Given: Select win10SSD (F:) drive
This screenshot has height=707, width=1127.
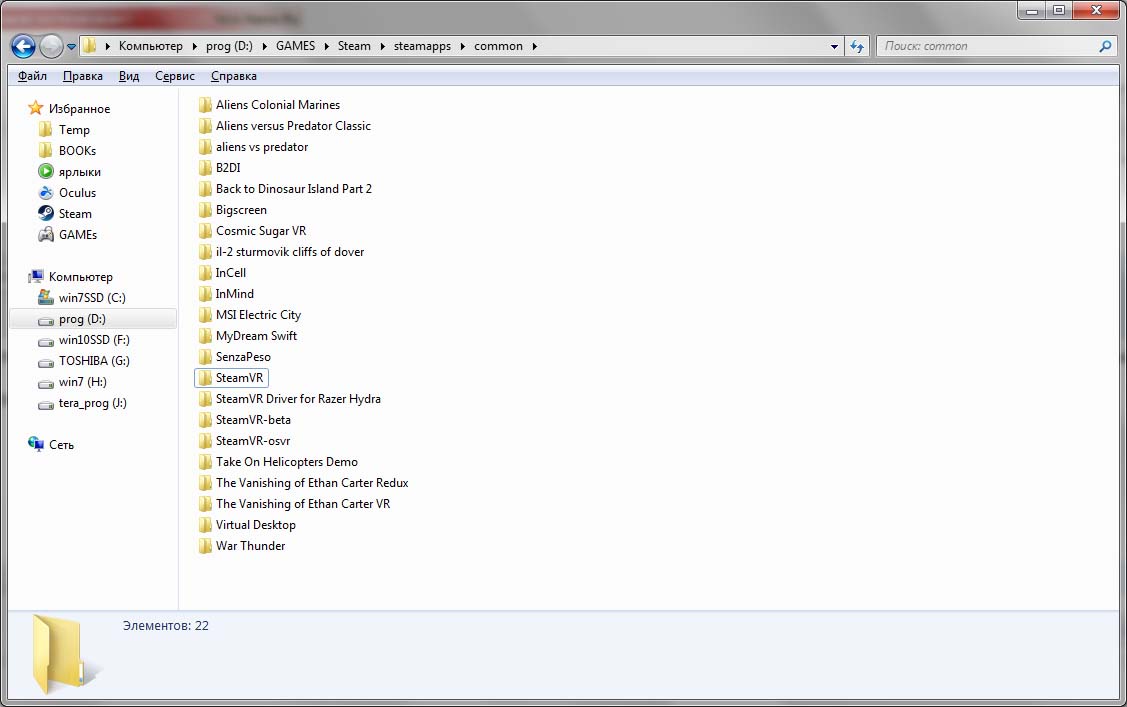Looking at the screenshot, I should (84, 340).
